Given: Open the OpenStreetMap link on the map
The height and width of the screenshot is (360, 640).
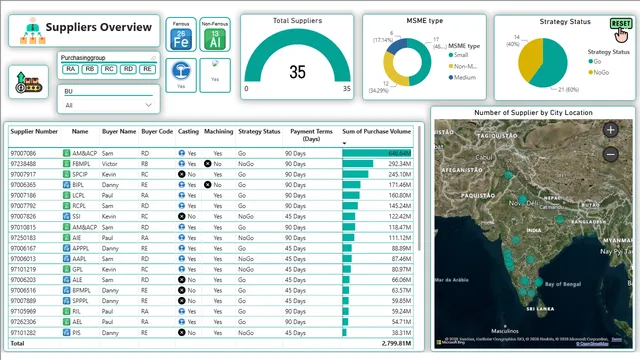Looking at the screenshot, I should 592,344.
